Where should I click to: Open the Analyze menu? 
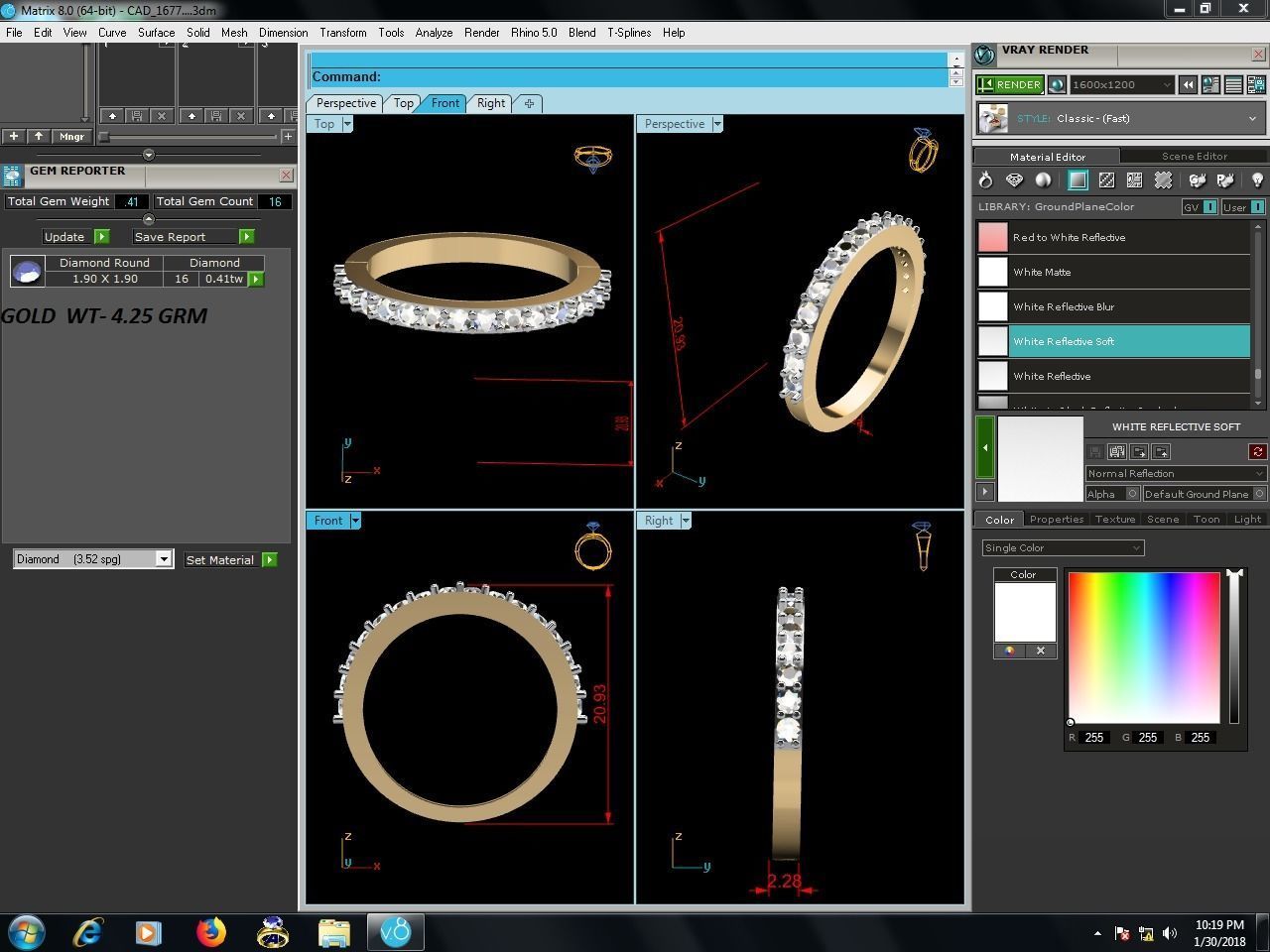coord(434,33)
